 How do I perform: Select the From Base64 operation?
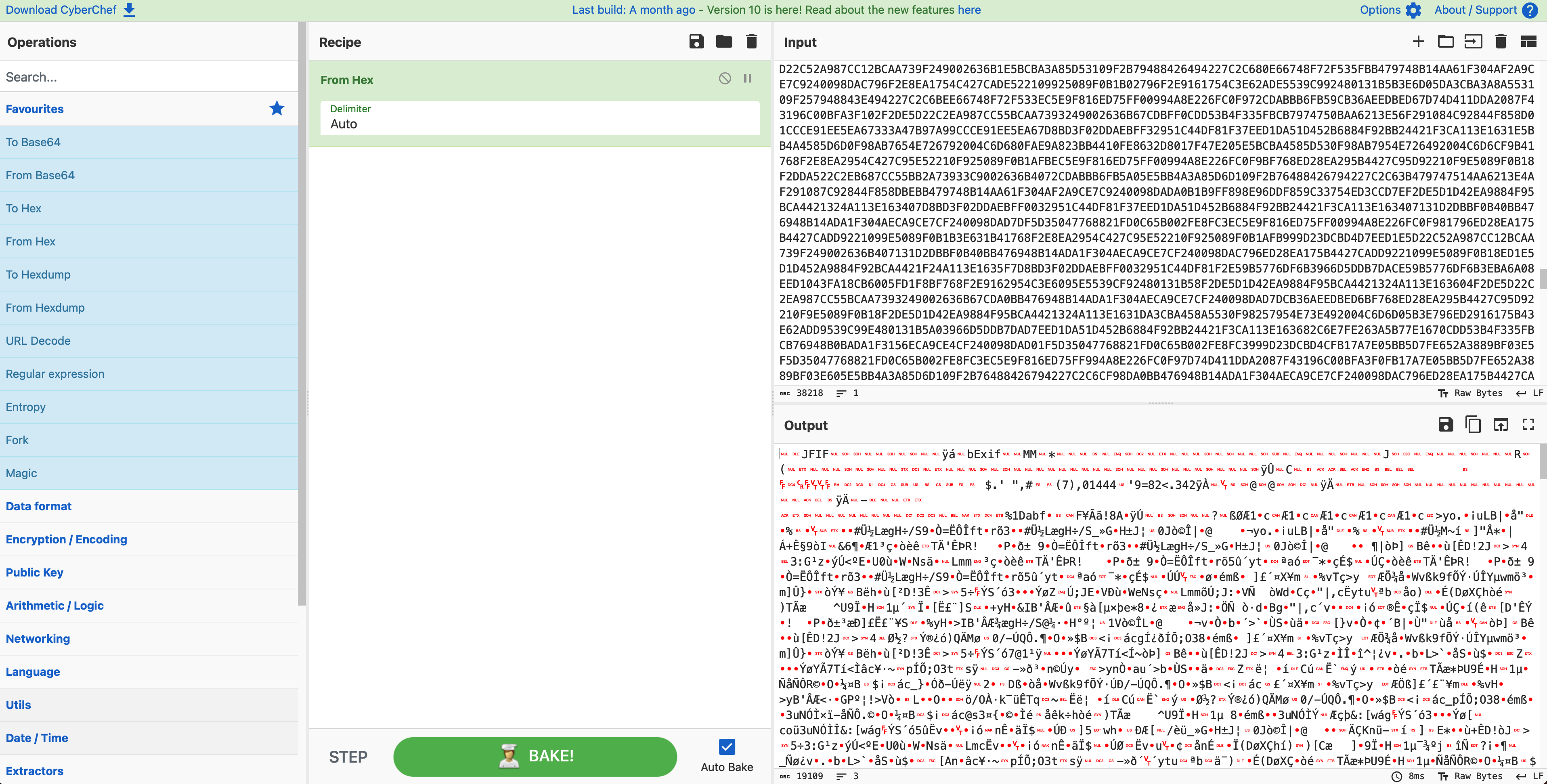click(149, 175)
